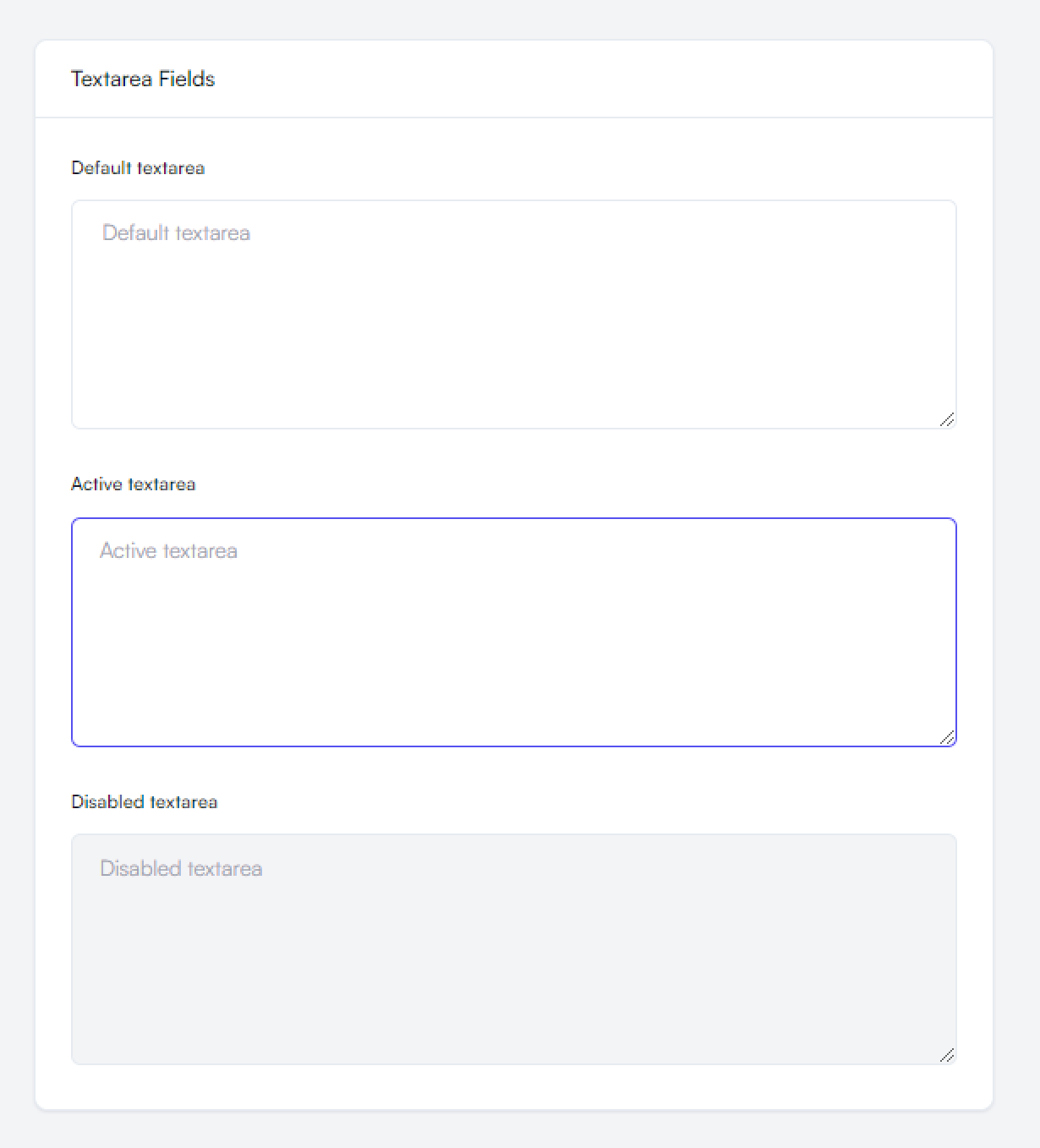Click the Default textarea resize handle
The height and width of the screenshot is (1148, 1040).
(x=947, y=419)
